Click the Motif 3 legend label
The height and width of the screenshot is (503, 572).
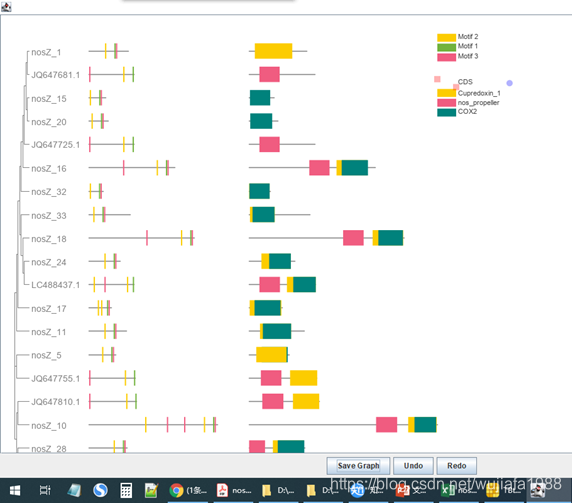(468, 56)
